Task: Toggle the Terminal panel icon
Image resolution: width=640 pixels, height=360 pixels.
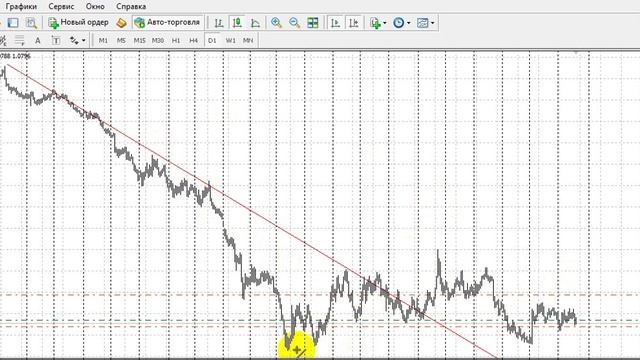Action: pos(13,23)
